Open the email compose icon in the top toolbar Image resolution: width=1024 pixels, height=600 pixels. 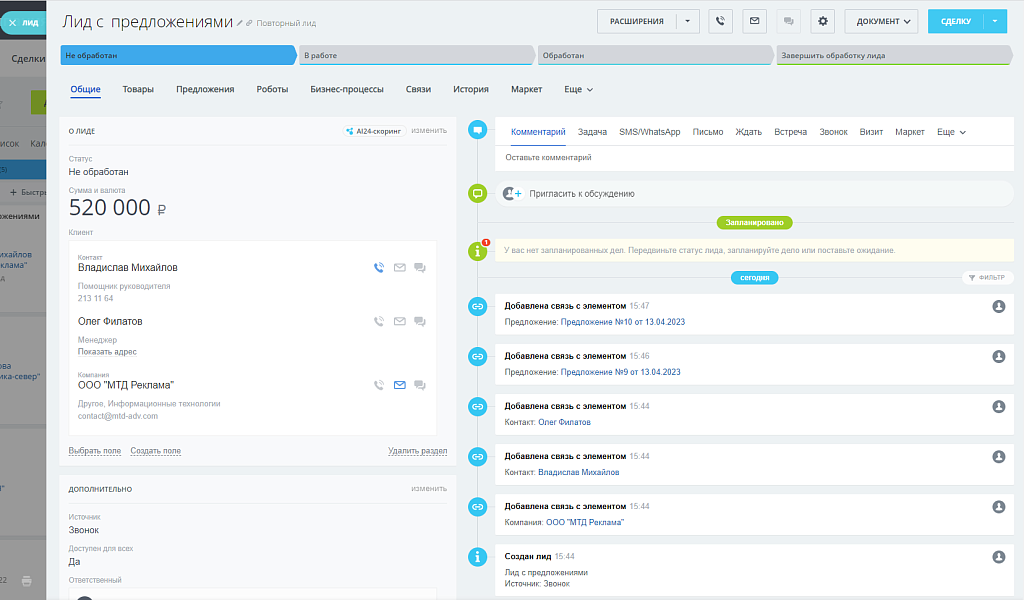[x=754, y=20]
